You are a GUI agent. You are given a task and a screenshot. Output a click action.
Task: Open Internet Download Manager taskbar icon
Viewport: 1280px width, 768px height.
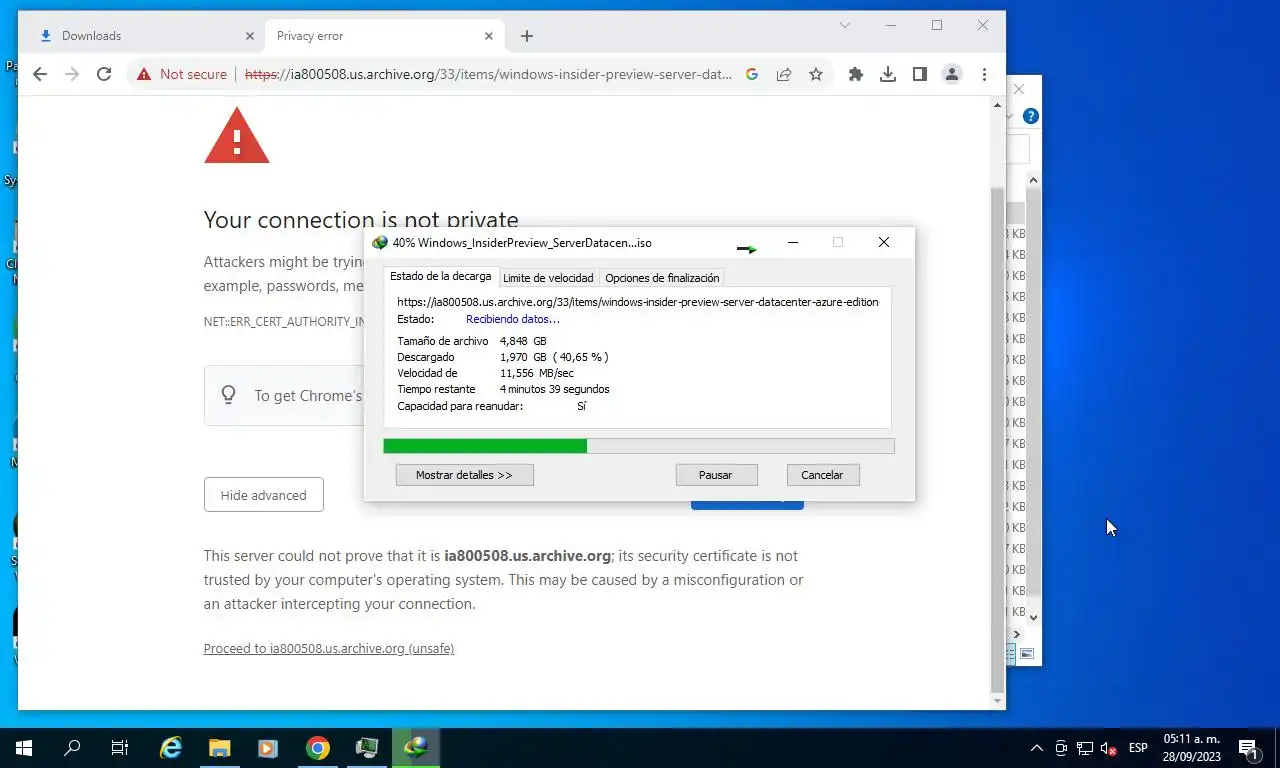pos(416,748)
